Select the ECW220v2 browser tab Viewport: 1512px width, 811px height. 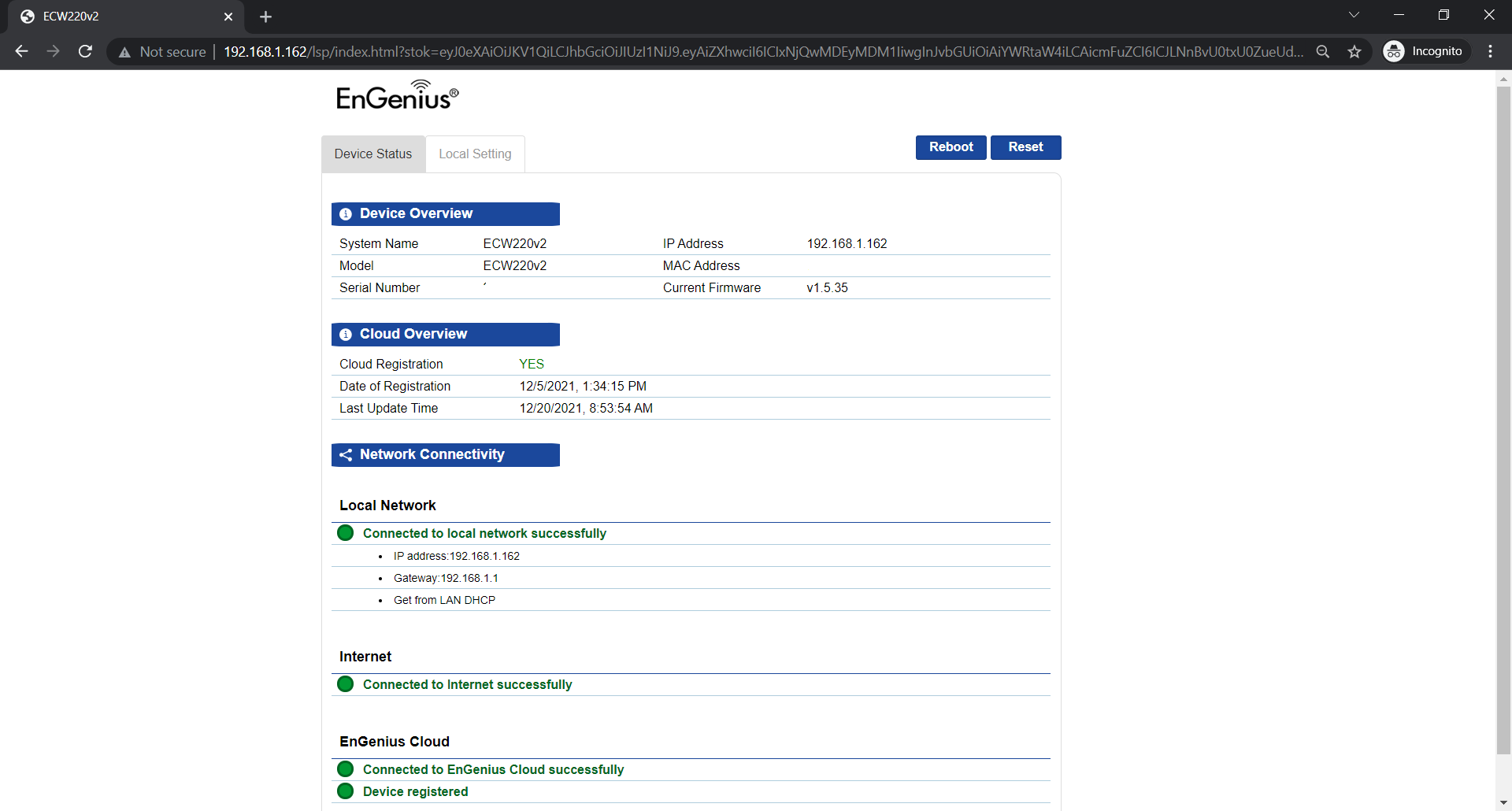click(x=126, y=17)
